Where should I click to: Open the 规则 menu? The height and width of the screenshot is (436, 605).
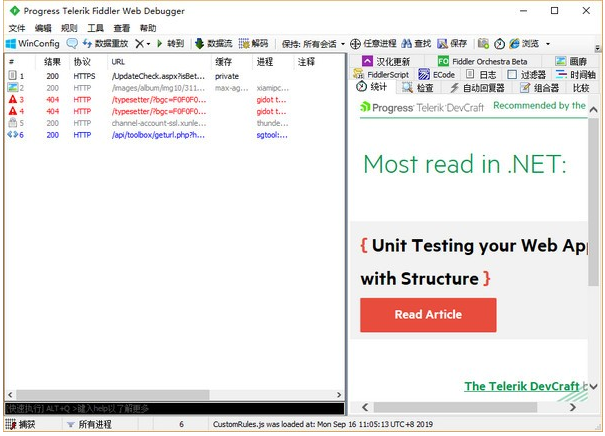click(x=69, y=28)
